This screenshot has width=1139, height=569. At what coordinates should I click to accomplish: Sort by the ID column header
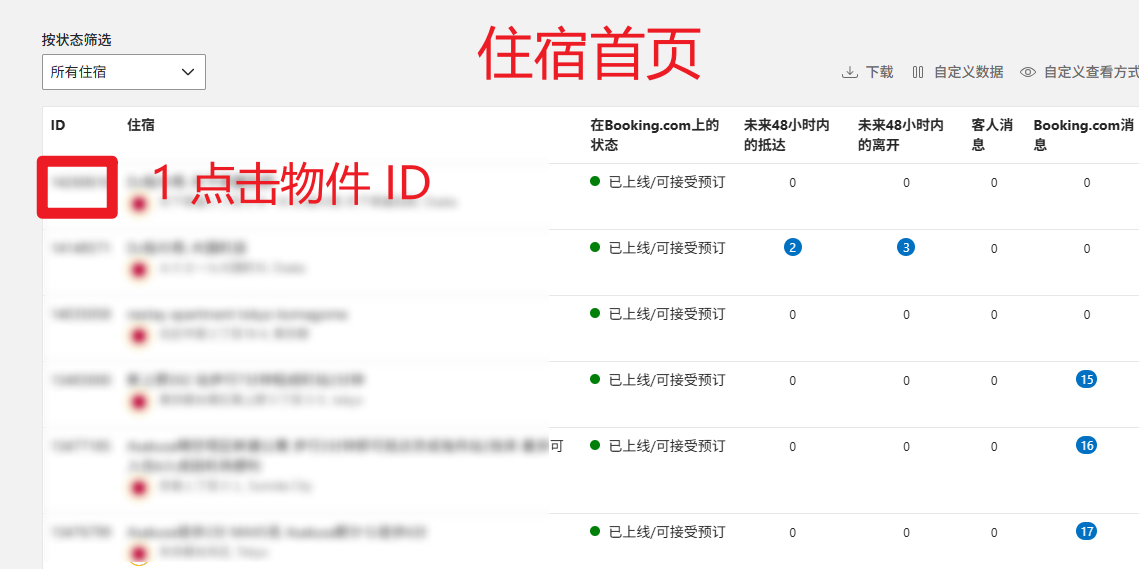point(58,125)
